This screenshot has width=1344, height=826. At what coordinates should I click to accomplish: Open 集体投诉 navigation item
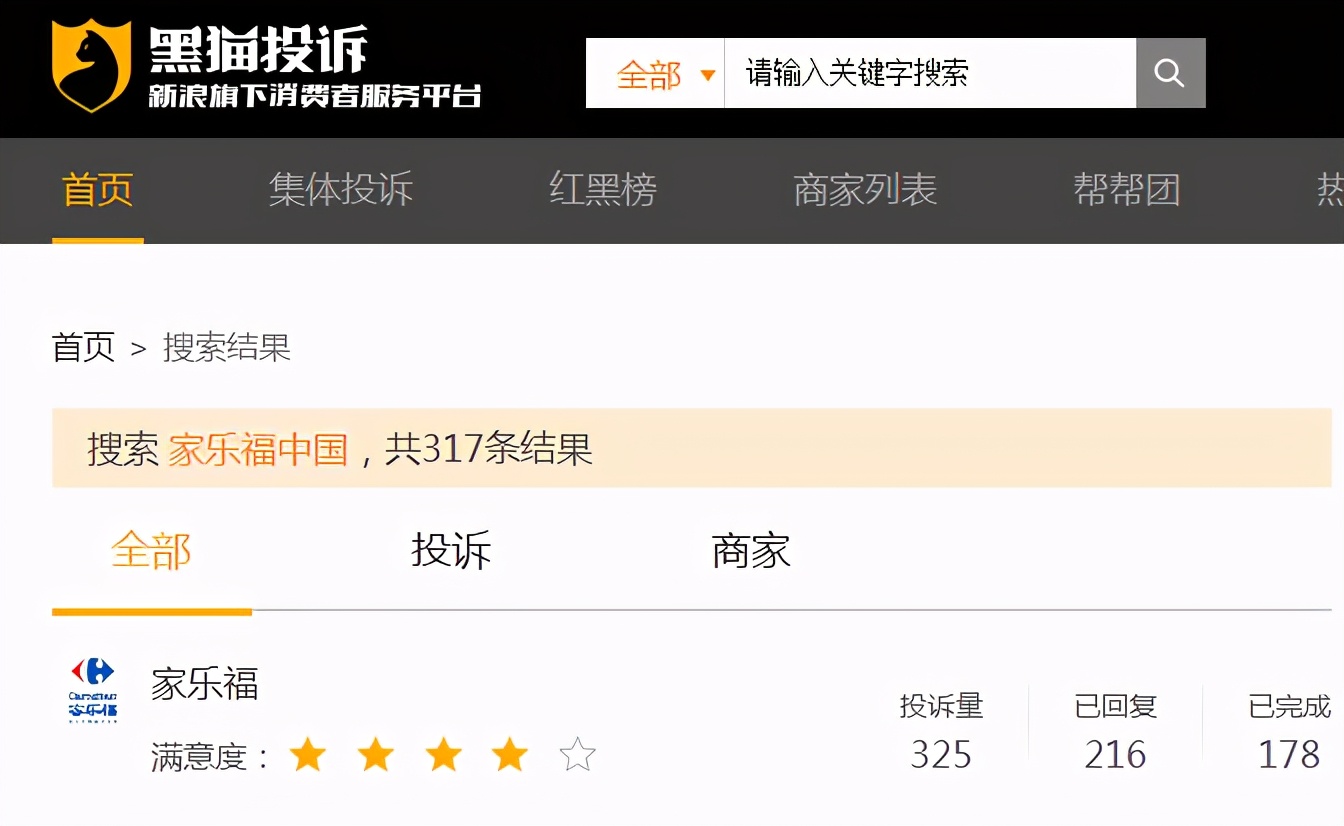click(x=341, y=189)
